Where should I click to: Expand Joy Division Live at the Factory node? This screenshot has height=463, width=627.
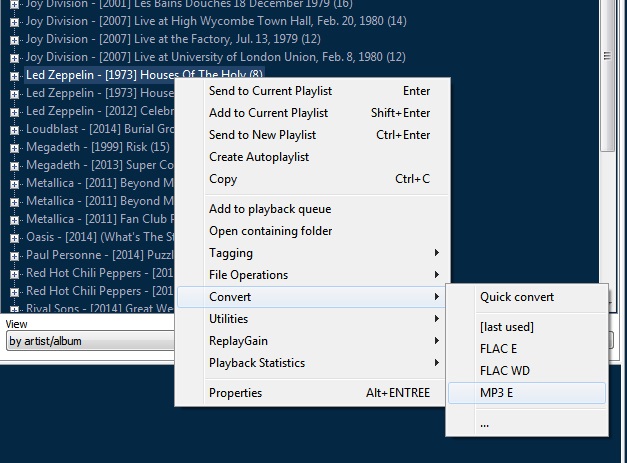click(x=14, y=40)
